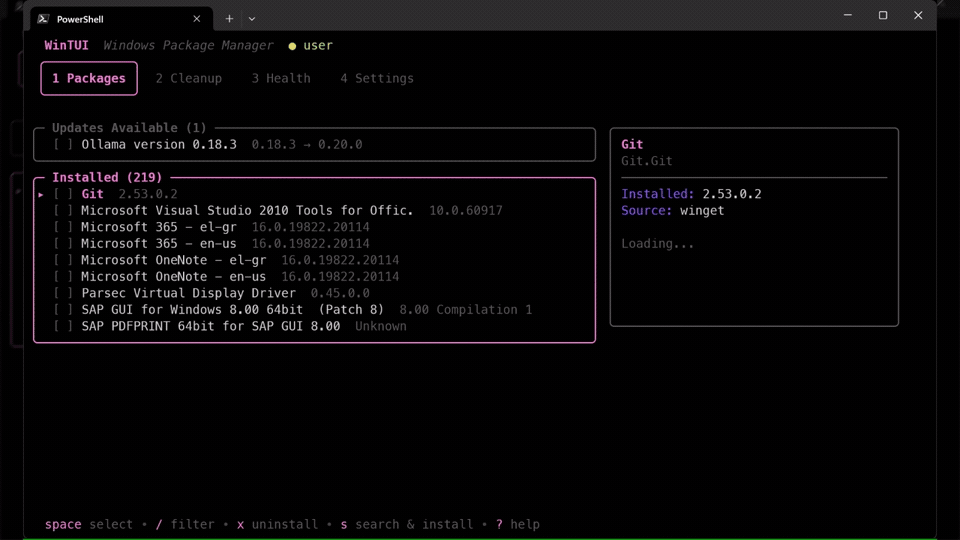Select the Microsoft OneNote - en-us checkbox
Viewport: 960px width, 540px height.
63,277
